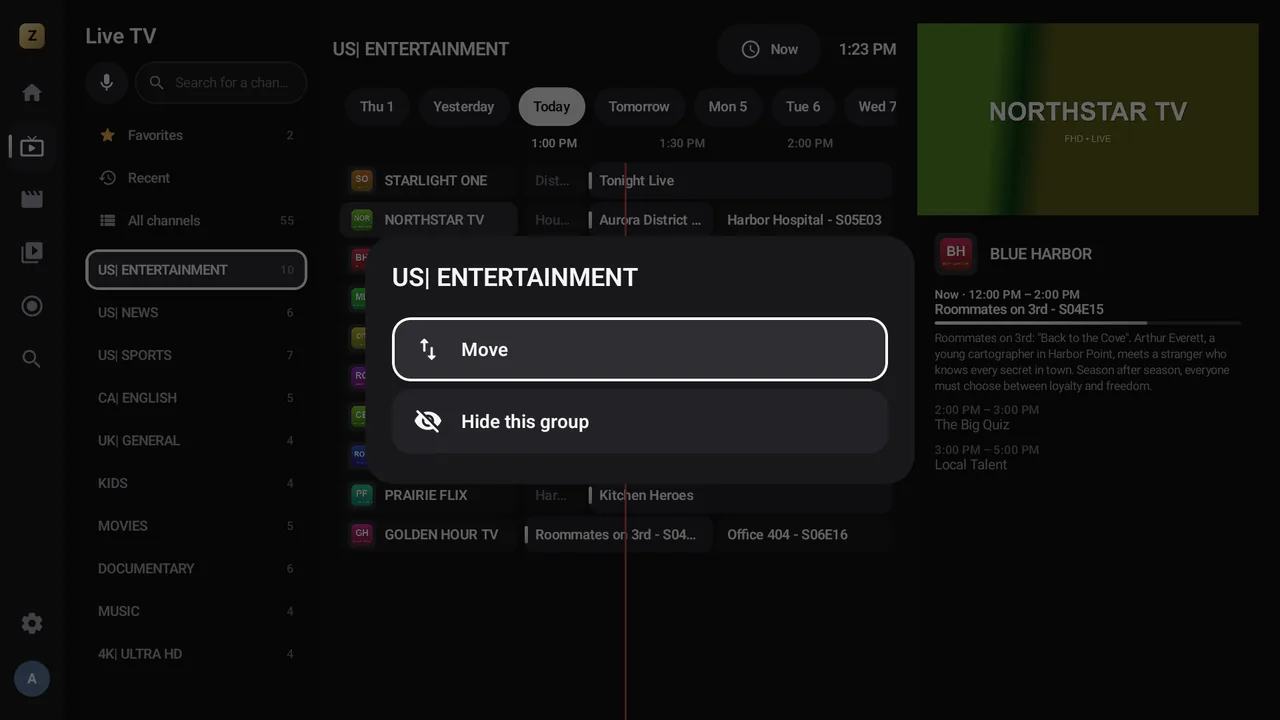Select the 4K| ULTRA HD group
Image resolution: width=1280 pixels, height=720 pixels.
pyautogui.click(x=196, y=654)
